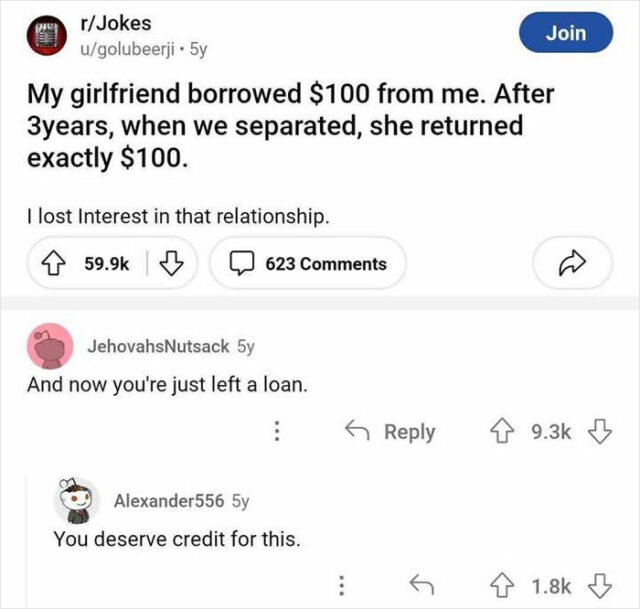Screen dimensions: 640x609
Task: Open the 623 Comments section
Action: point(313,264)
